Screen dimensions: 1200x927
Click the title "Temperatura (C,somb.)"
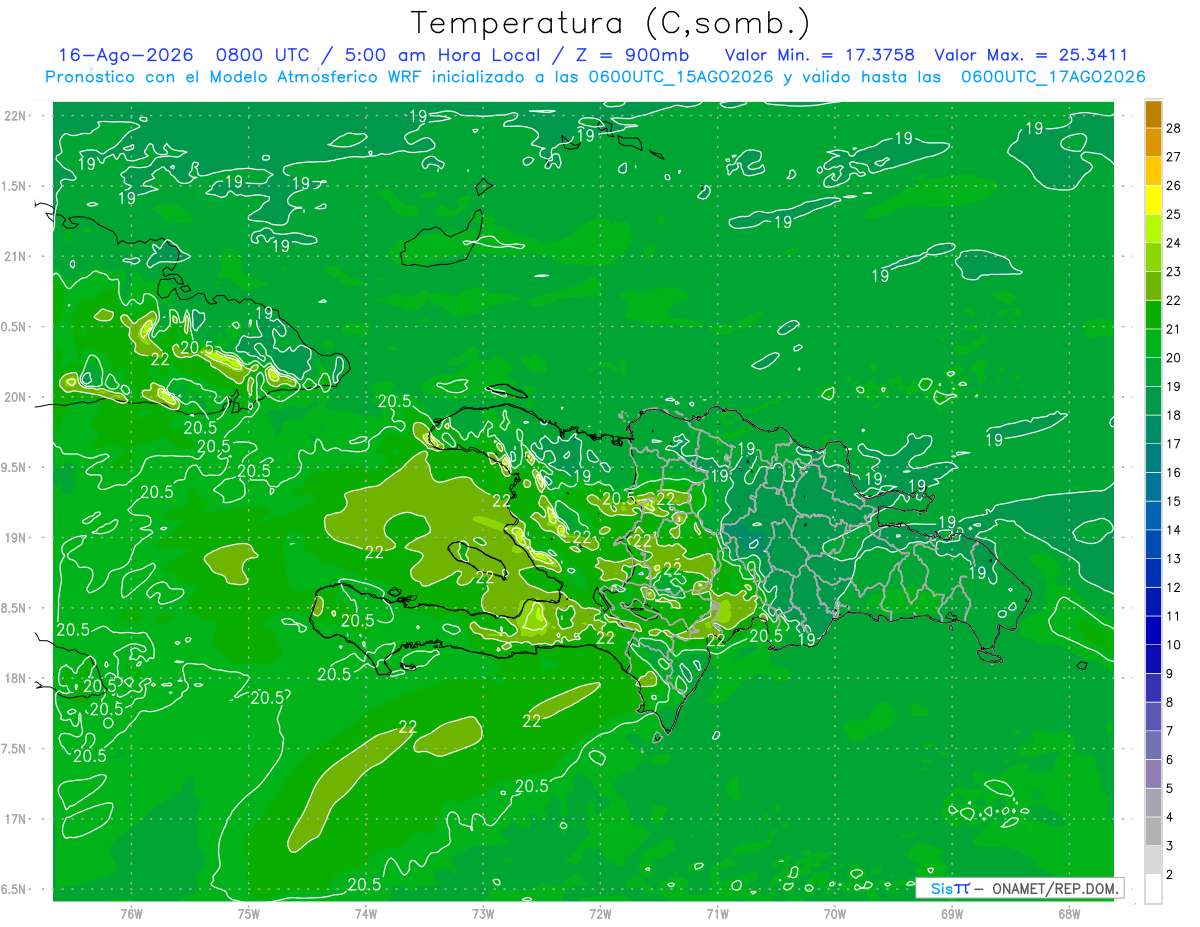tap(610, 24)
